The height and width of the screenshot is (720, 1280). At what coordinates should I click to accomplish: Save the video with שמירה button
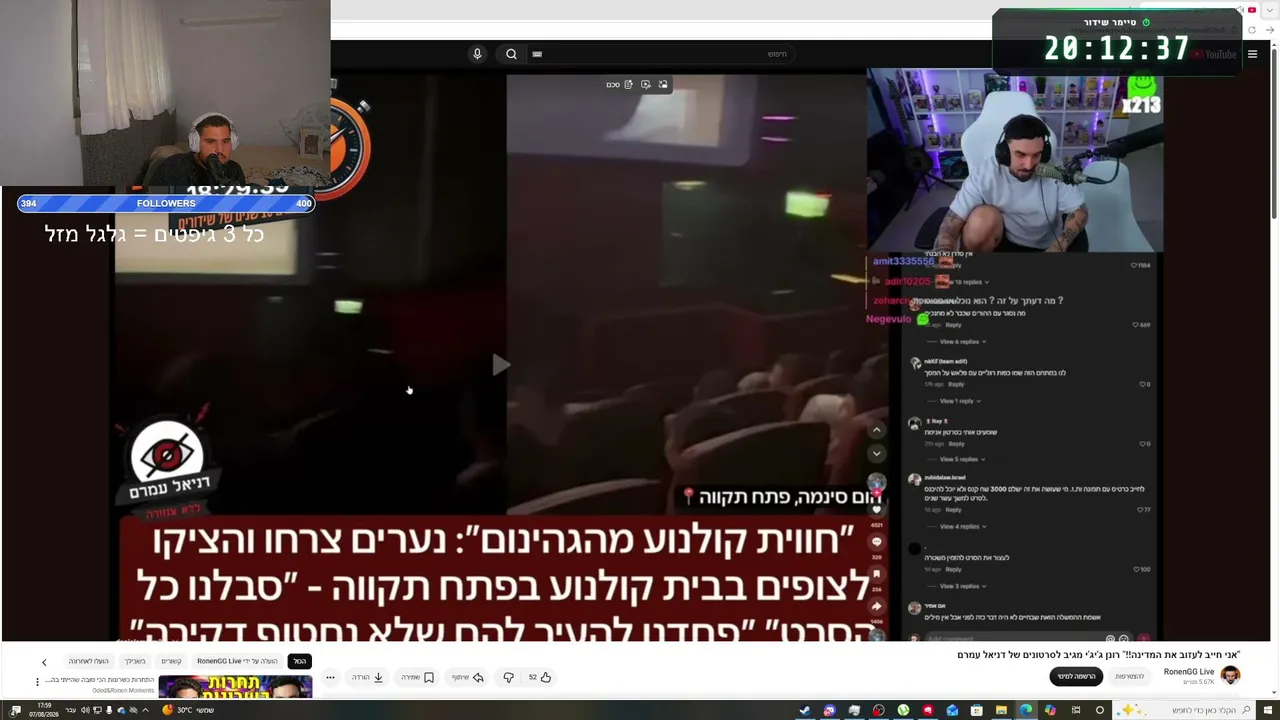coord(418,677)
